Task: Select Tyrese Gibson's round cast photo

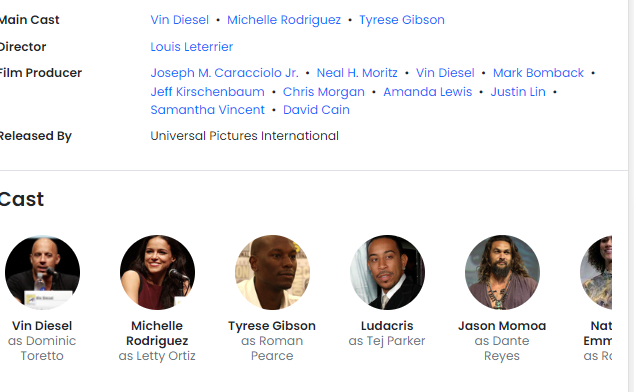Action: (272, 272)
